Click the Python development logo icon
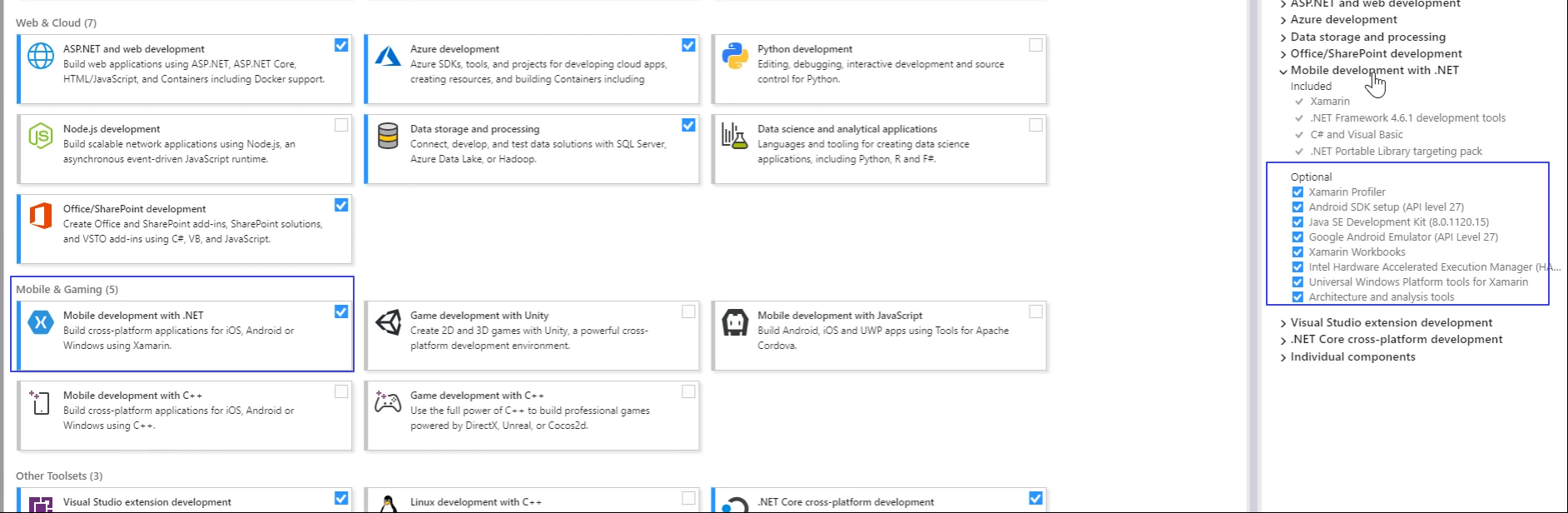Viewport: 1568px width, 513px height. pos(735,56)
